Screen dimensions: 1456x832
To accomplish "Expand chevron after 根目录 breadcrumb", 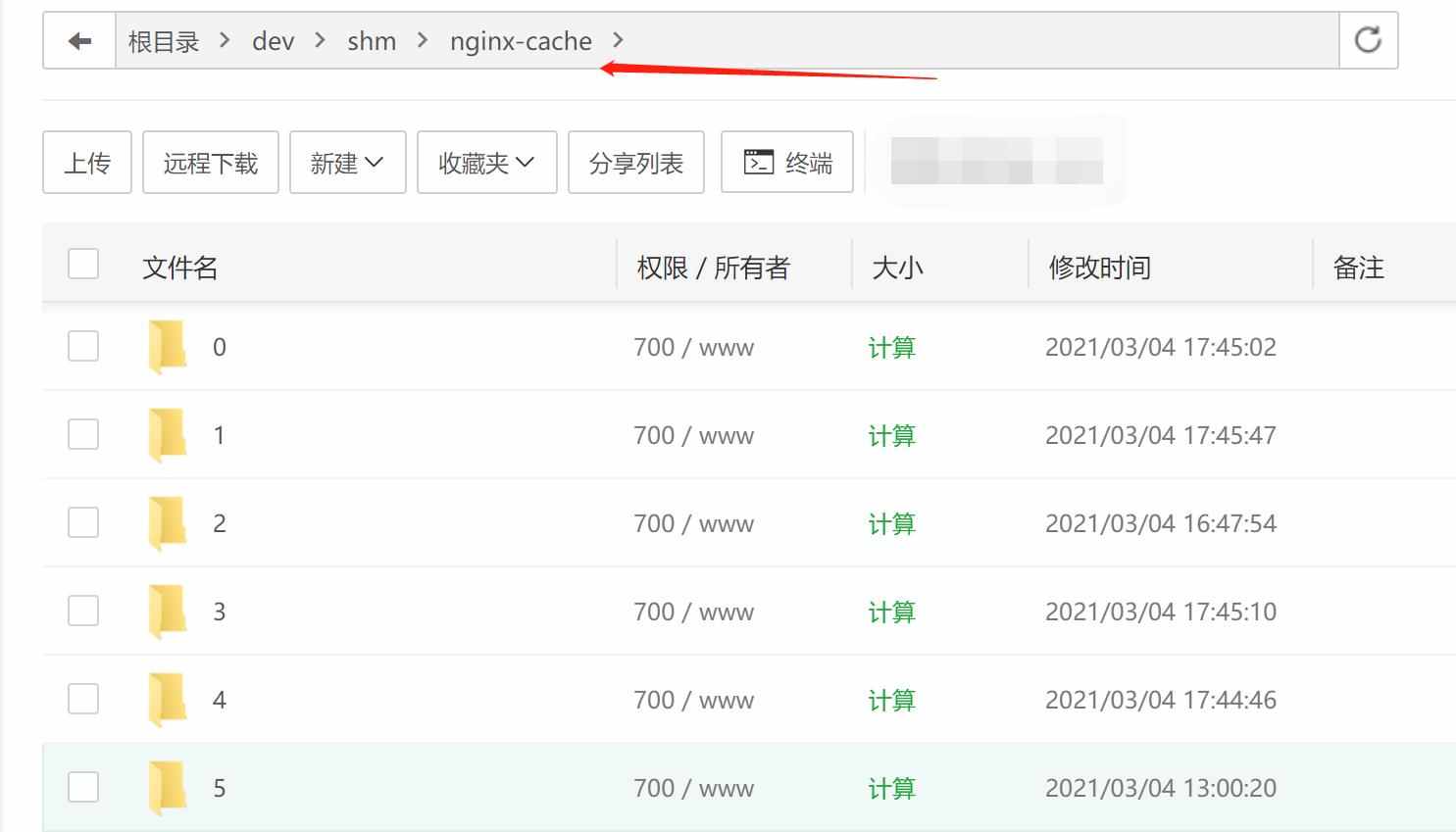I will click(x=226, y=40).
